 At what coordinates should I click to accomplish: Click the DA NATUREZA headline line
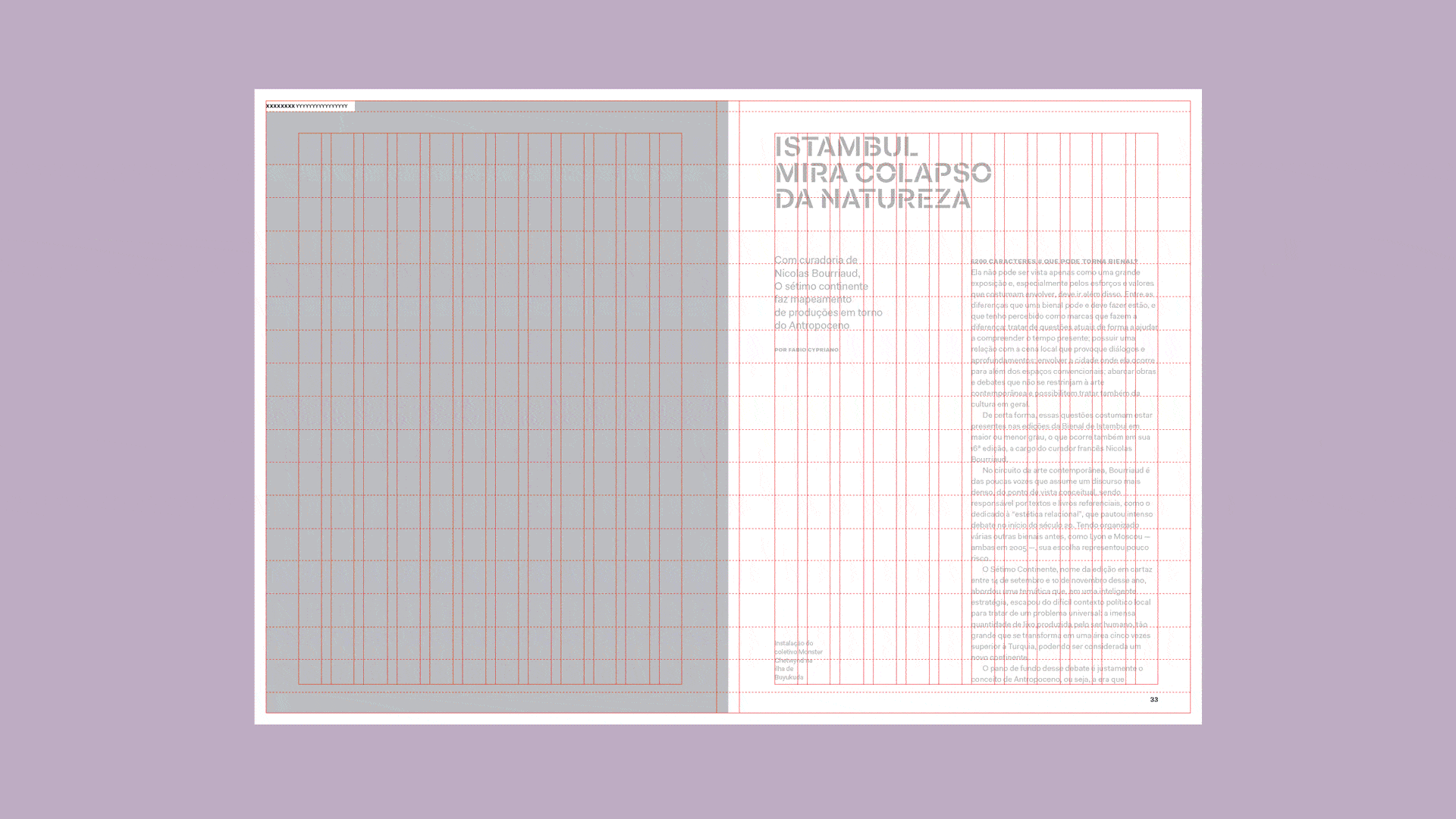[872, 199]
